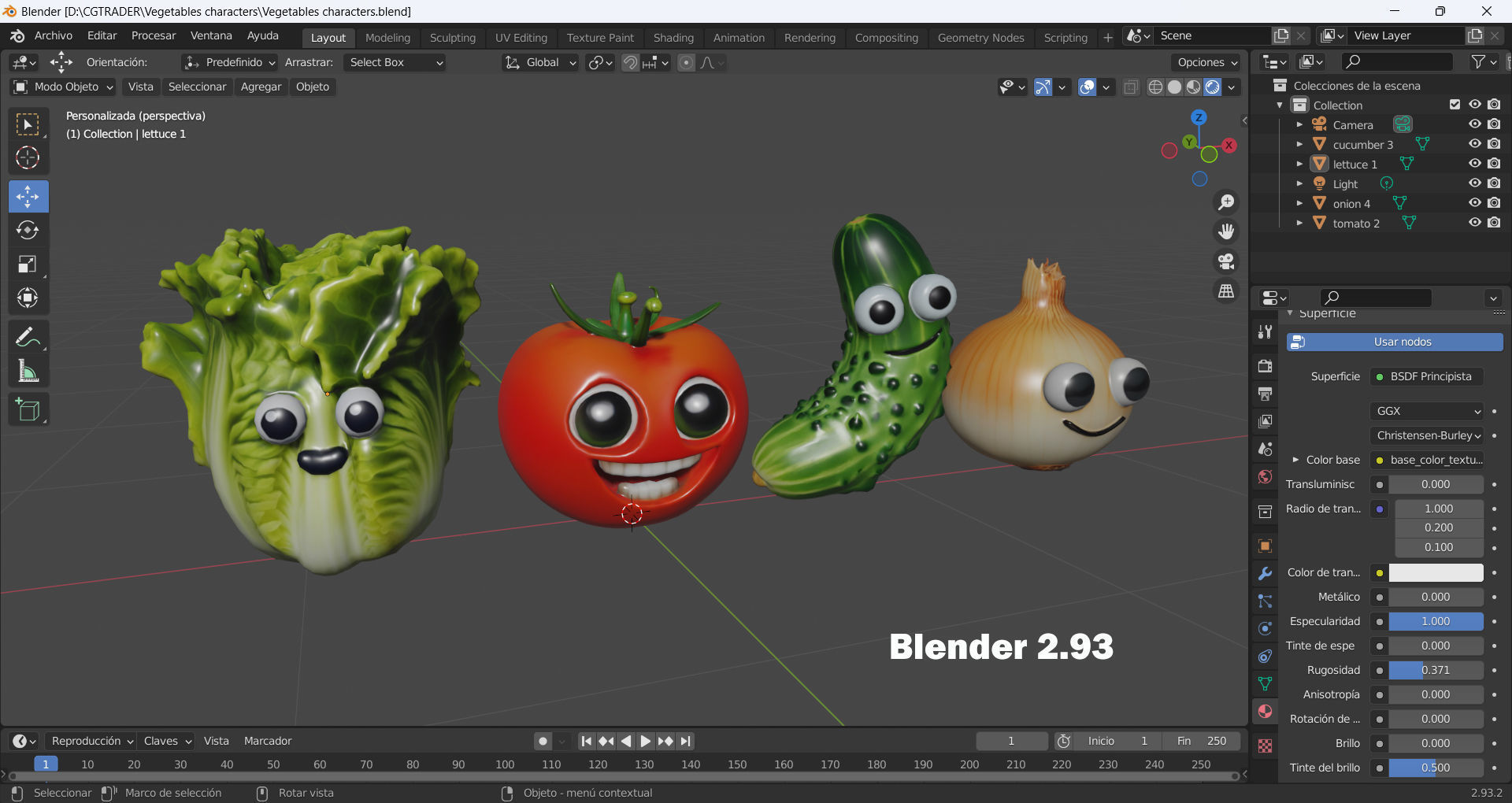Open World properties tab
The image size is (1512, 803).
click(x=1265, y=476)
